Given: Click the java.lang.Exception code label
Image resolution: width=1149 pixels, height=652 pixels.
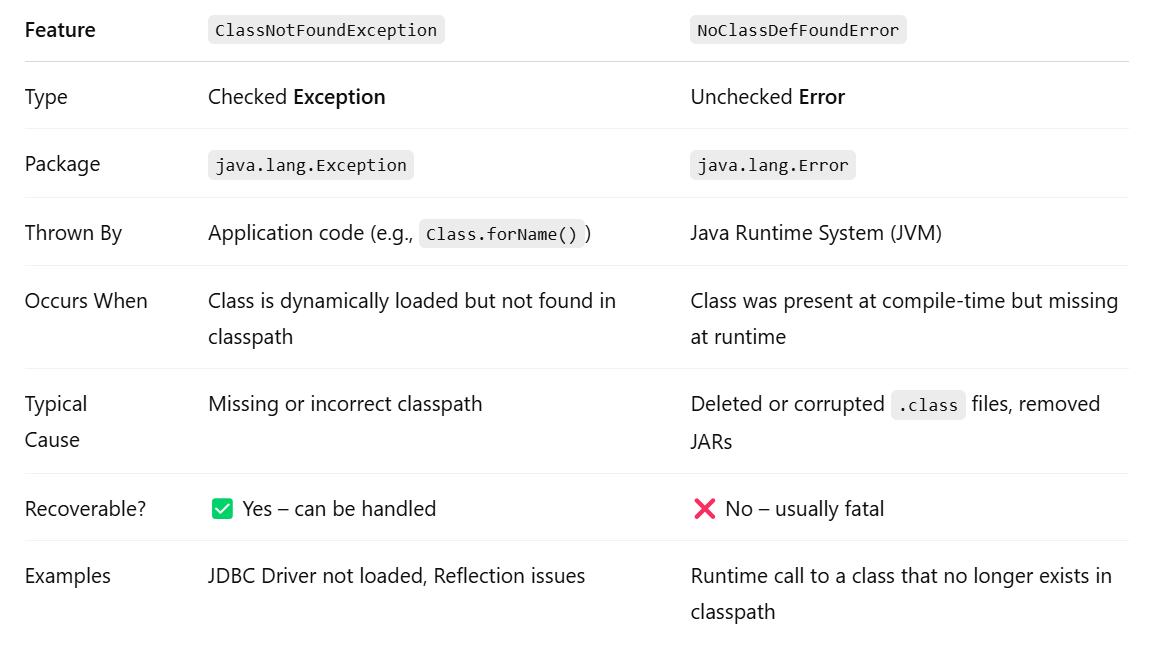Looking at the screenshot, I should click(x=310, y=165).
